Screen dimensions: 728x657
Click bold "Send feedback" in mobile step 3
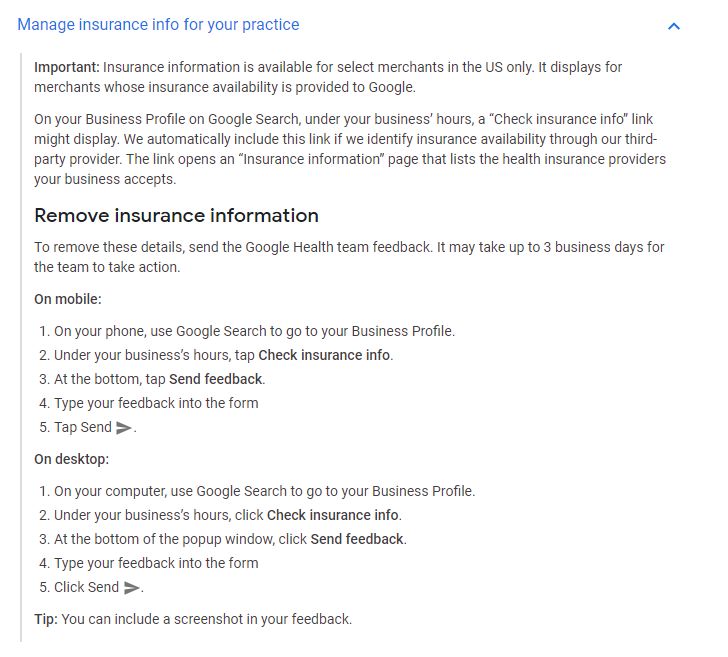point(216,379)
